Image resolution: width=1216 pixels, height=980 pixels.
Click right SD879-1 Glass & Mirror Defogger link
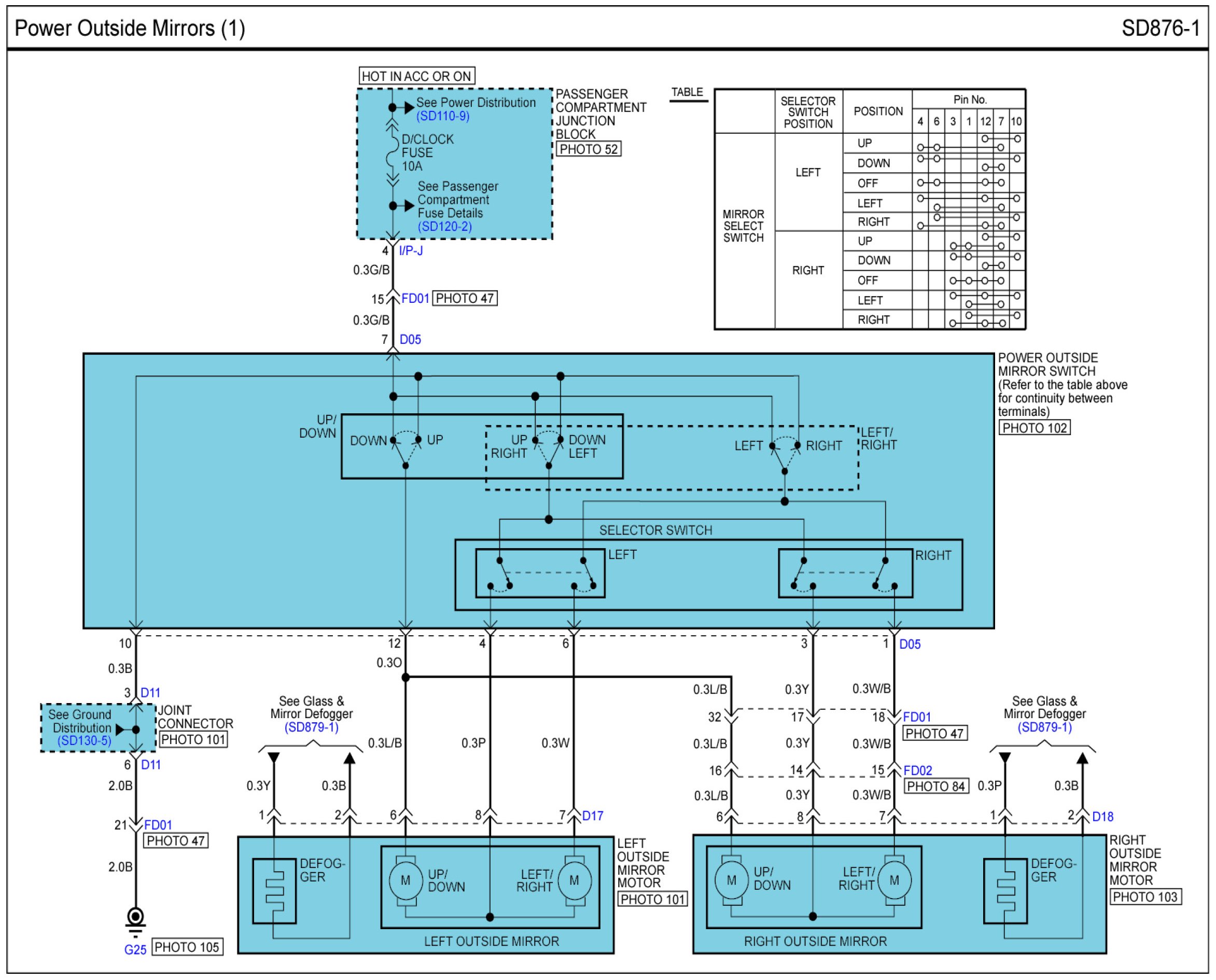tap(1044, 727)
